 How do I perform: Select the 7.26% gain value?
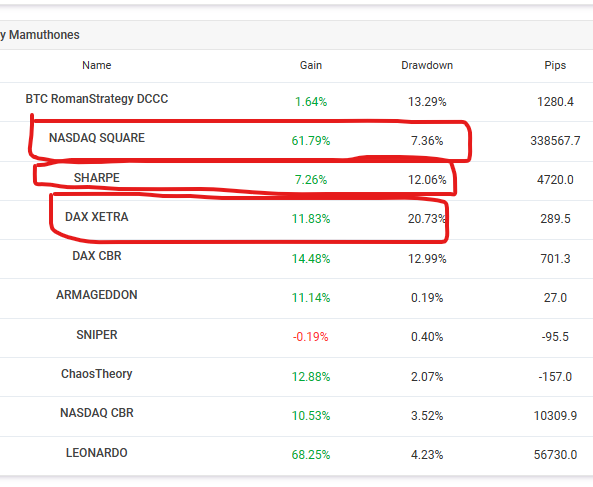[311, 180]
